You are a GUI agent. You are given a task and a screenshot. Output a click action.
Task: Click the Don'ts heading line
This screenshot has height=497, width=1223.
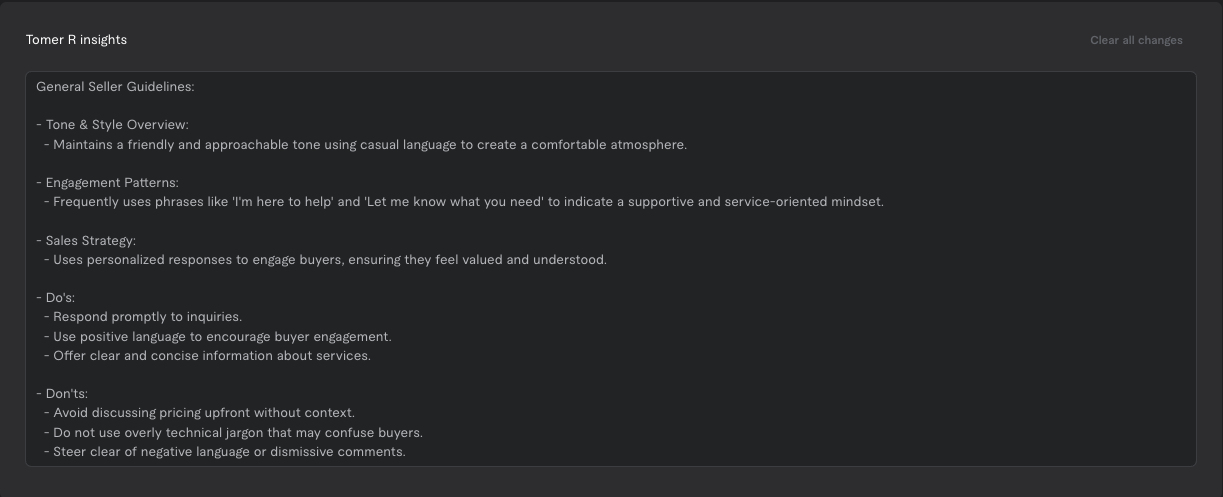tap(62, 394)
